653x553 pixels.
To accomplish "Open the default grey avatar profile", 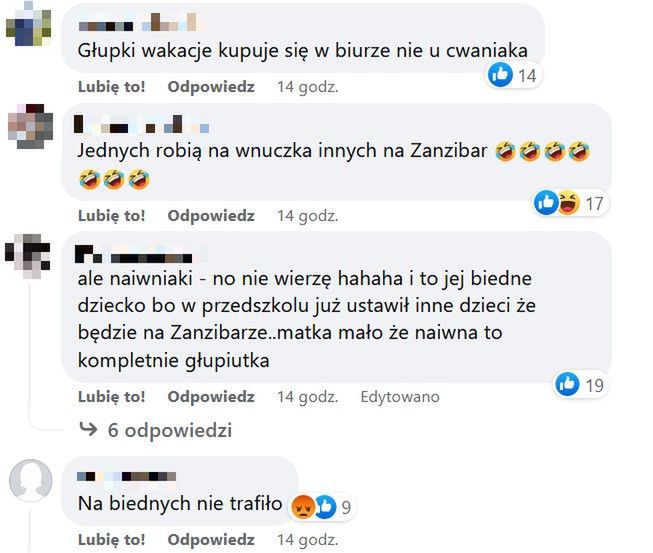I will [x=30, y=479].
